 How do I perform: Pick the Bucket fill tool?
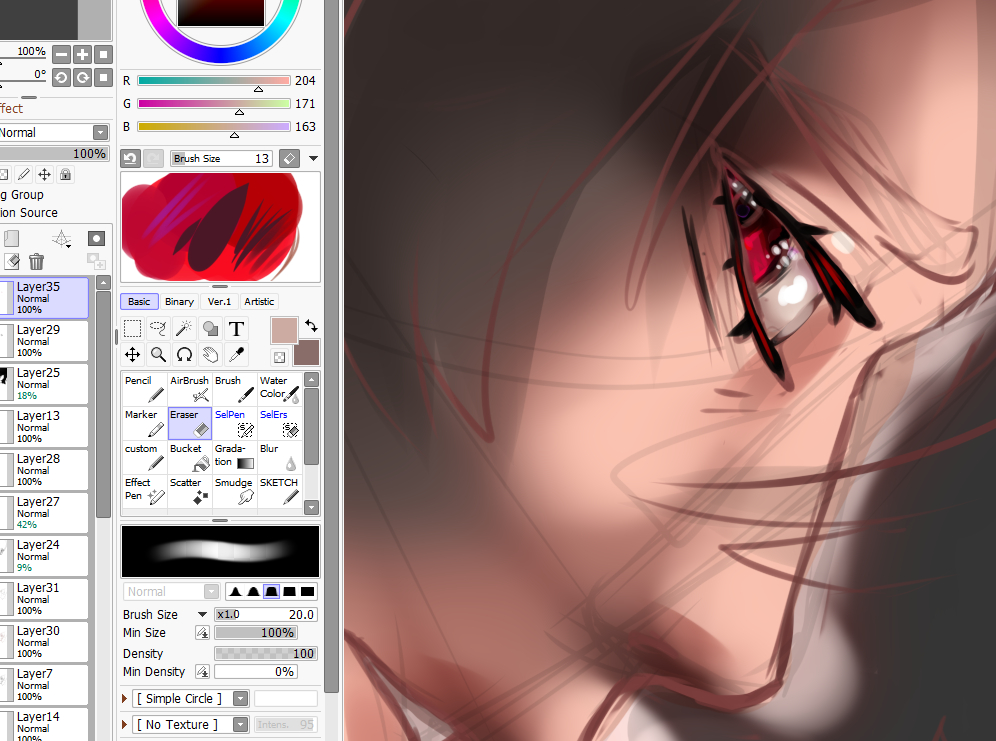point(189,457)
